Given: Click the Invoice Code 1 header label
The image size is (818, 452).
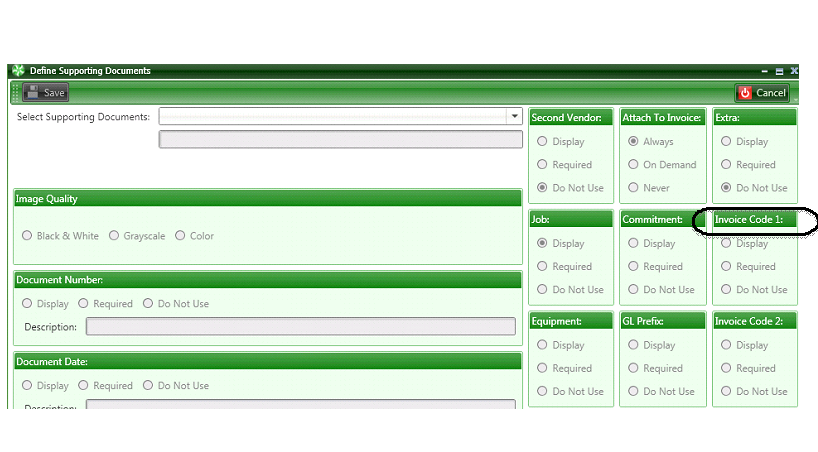Looking at the screenshot, I should tap(749, 219).
